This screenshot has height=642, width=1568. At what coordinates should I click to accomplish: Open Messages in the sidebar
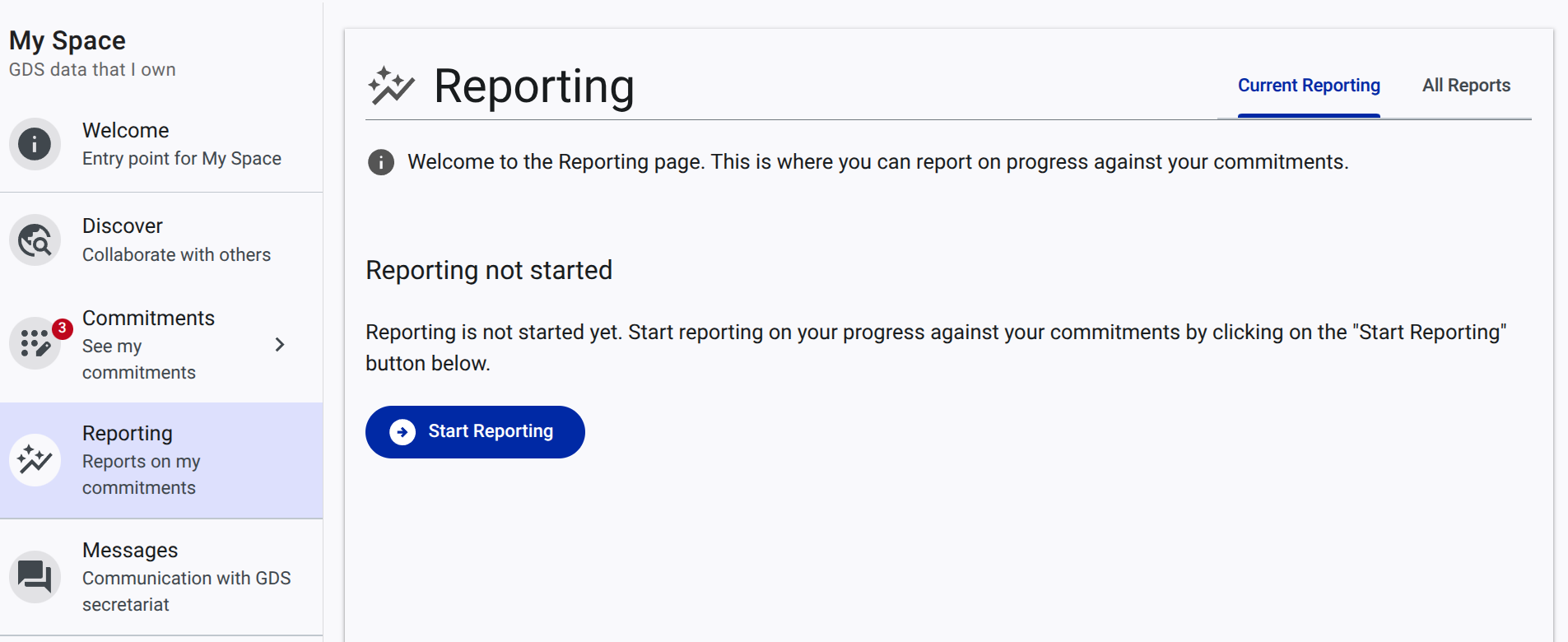coord(161,576)
